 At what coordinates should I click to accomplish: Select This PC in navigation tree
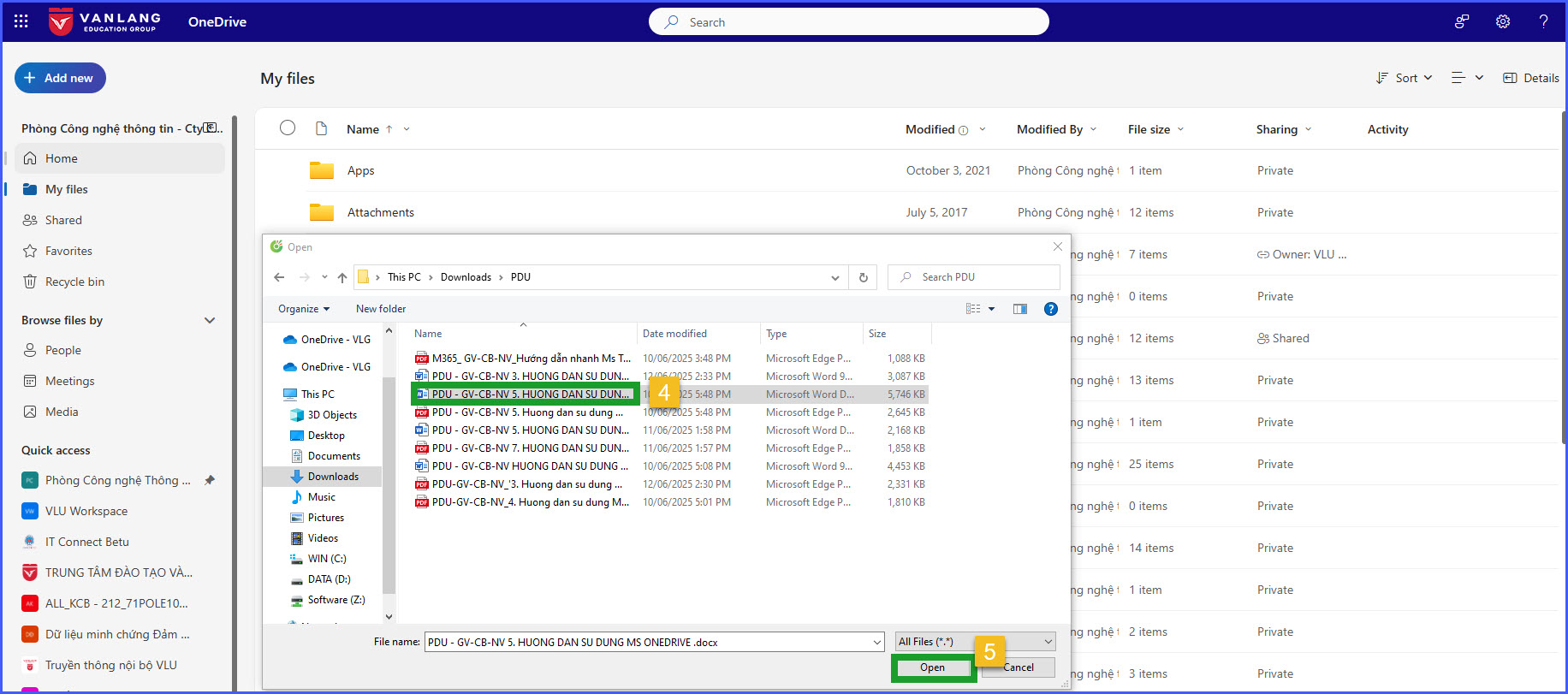(x=318, y=394)
